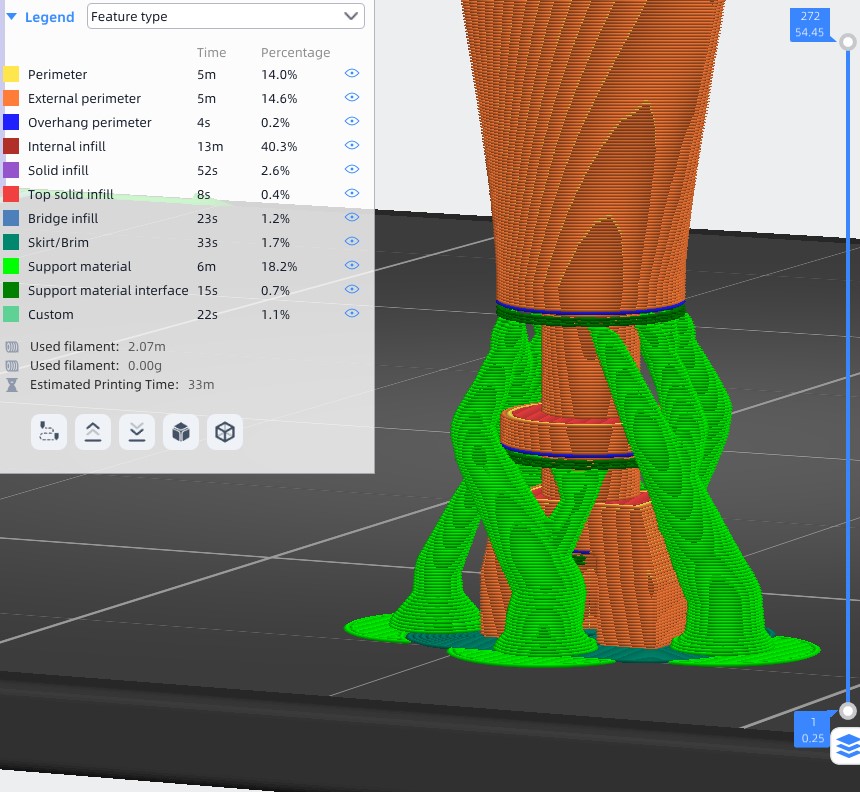Click the wireframe cube view icon
Image resolution: width=860 pixels, height=792 pixels.
pyautogui.click(x=225, y=432)
